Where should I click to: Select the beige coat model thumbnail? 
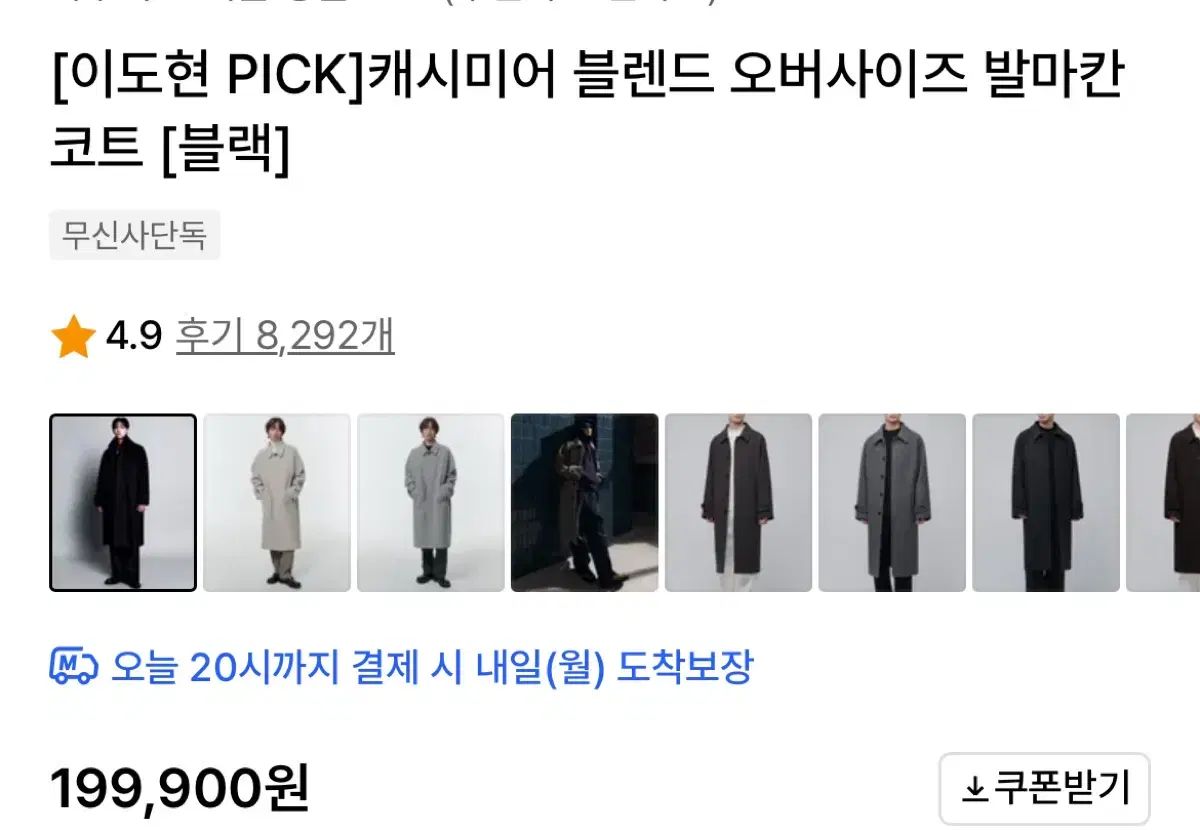coord(277,503)
